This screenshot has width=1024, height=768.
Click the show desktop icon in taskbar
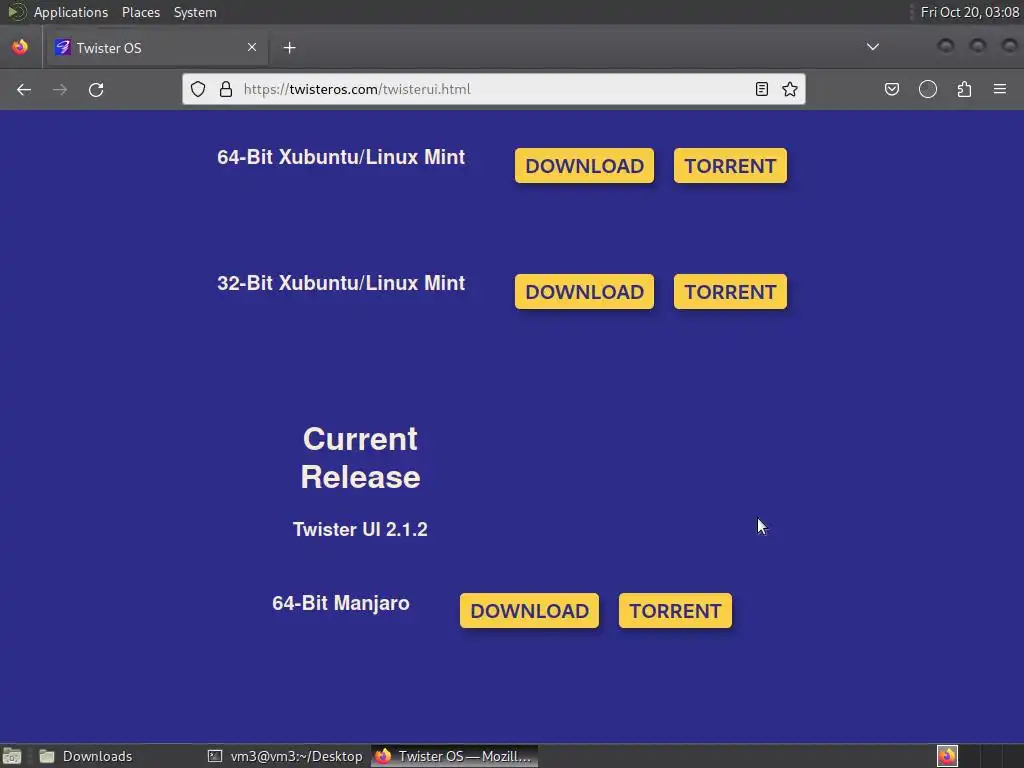click(x=12, y=756)
